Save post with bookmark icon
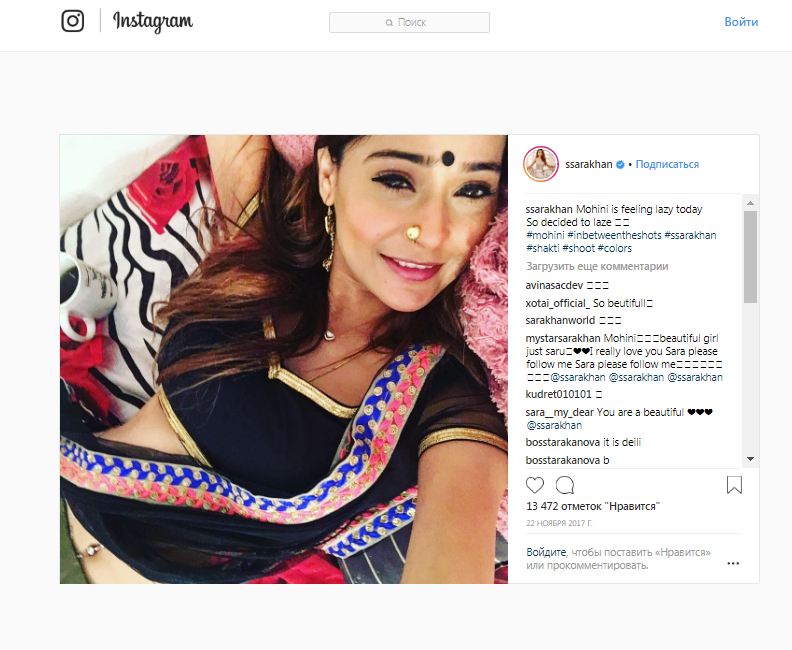The width and height of the screenshot is (792, 650). click(734, 485)
